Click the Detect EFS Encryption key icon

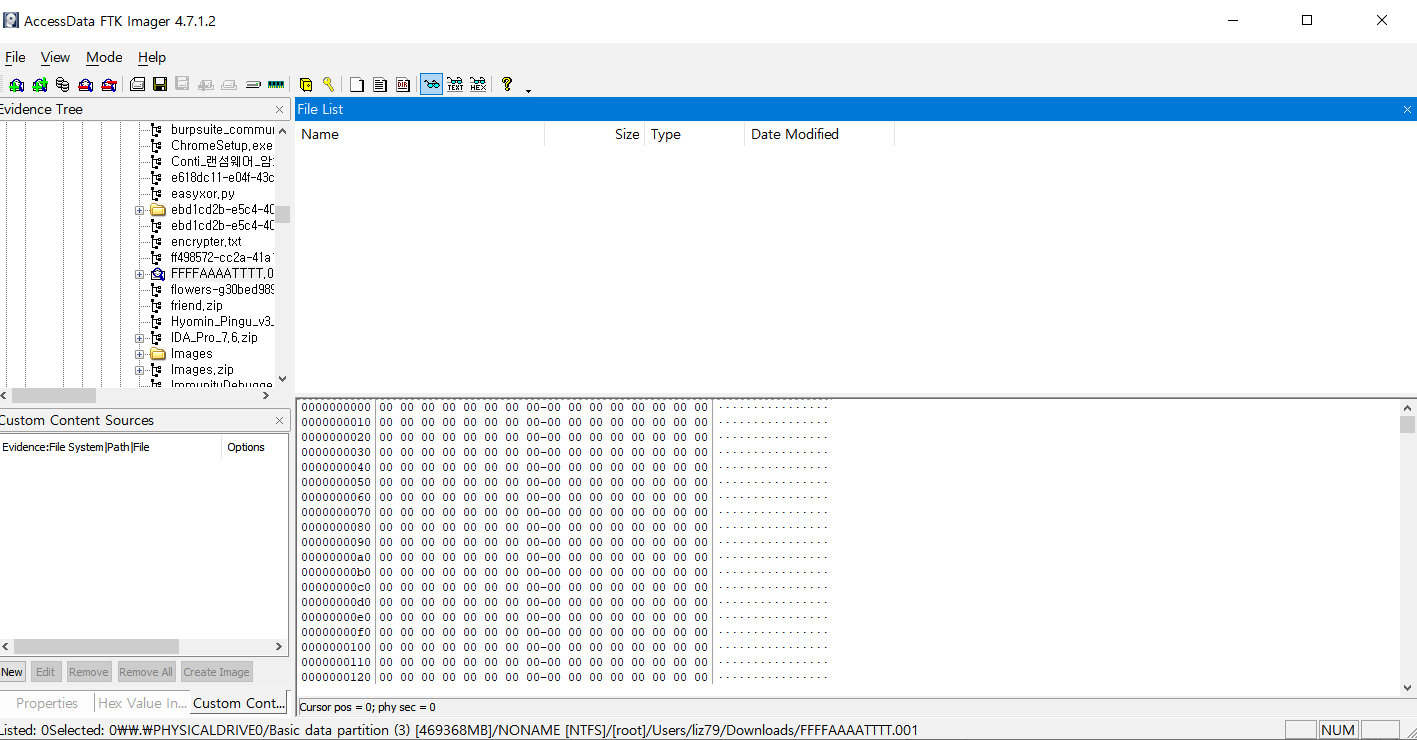[328, 85]
